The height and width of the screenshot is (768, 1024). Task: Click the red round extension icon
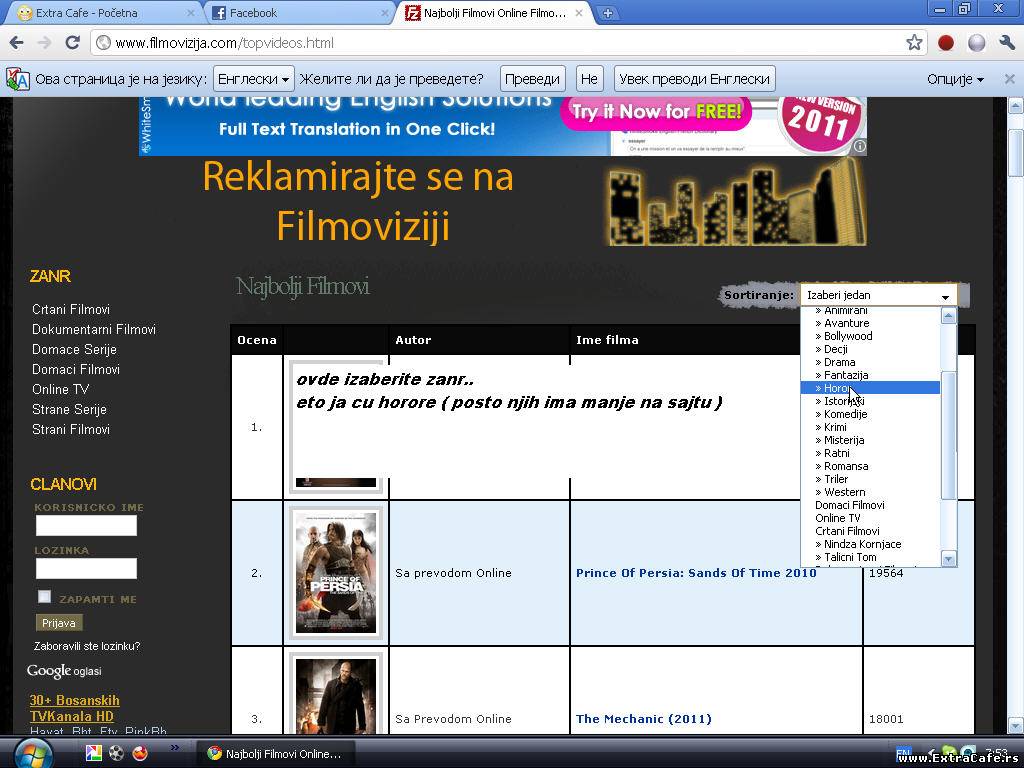coord(946,43)
